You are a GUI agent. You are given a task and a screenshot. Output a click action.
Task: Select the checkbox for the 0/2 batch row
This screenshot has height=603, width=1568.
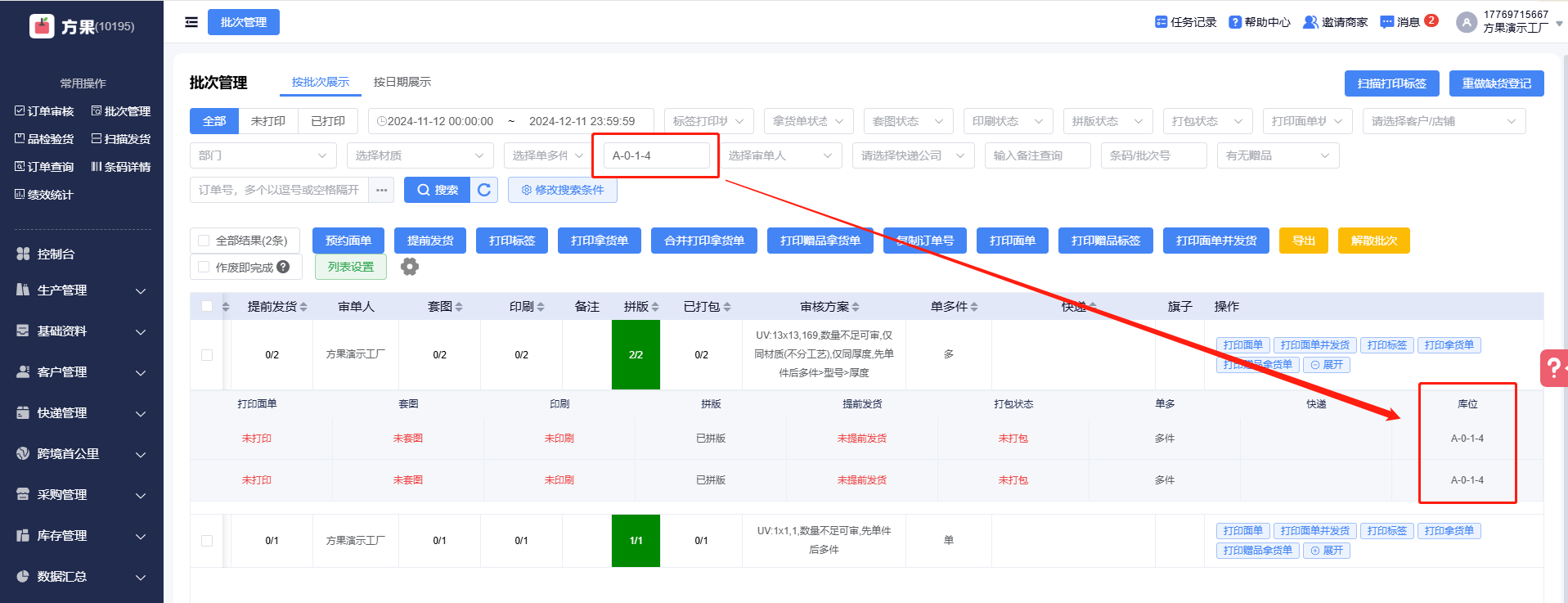(207, 355)
